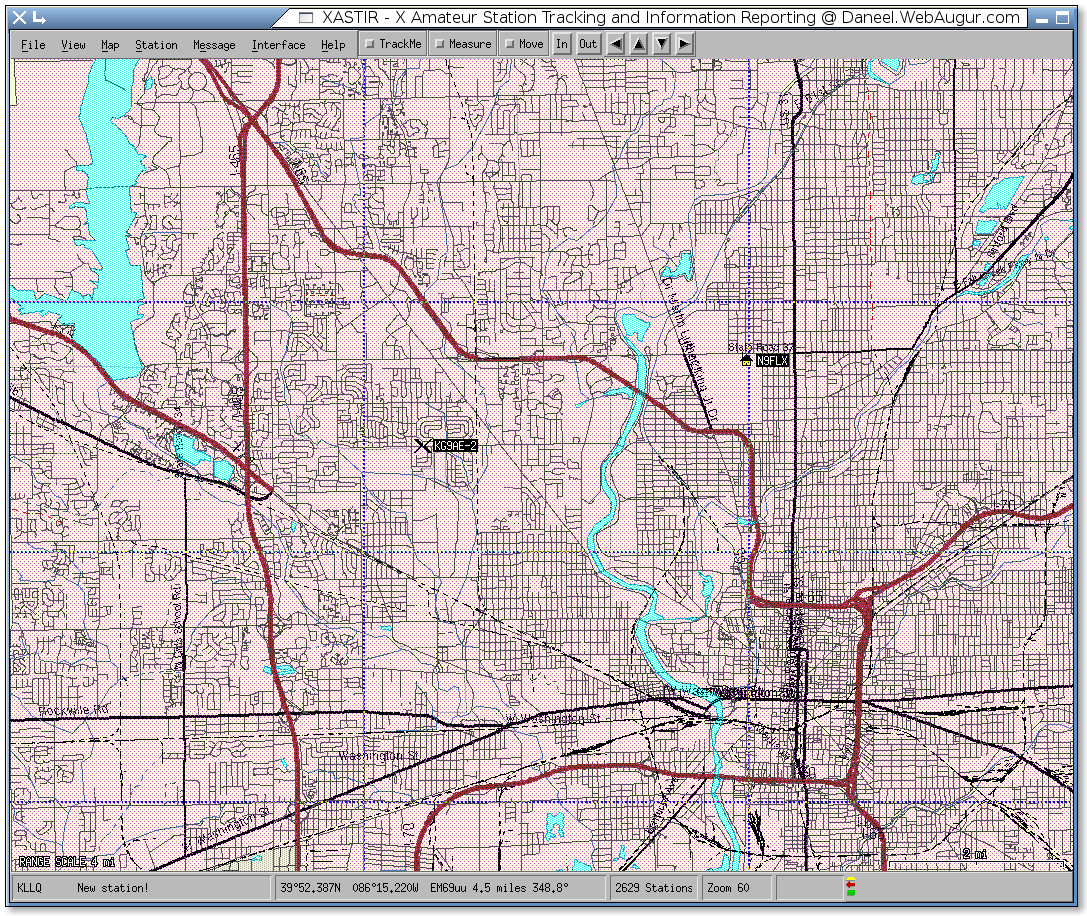Open the File menu
The width and height of the screenshot is (1087, 916).
(33, 45)
